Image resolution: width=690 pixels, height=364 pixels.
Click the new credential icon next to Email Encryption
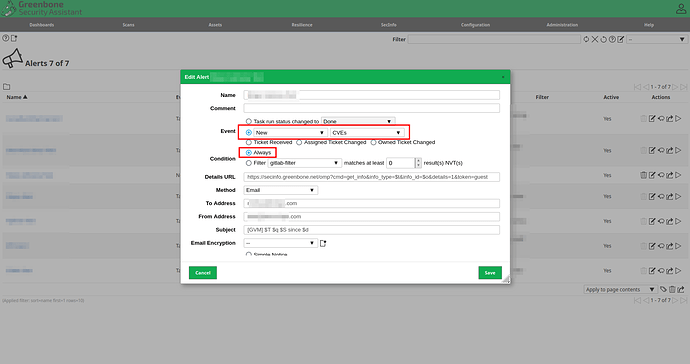[323, 243]
